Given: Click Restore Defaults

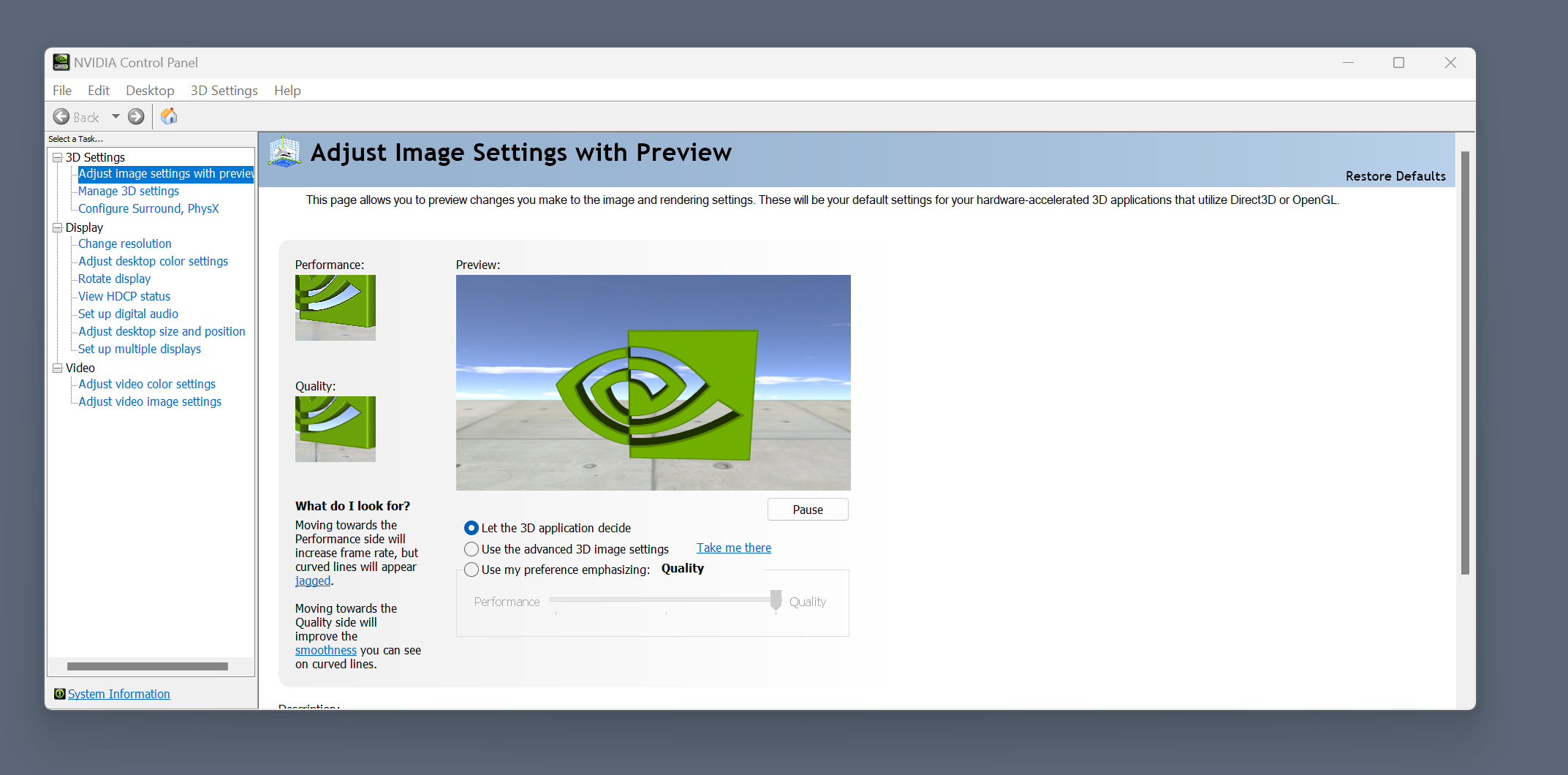Looking at the screenshot, I should (1395, 176).
